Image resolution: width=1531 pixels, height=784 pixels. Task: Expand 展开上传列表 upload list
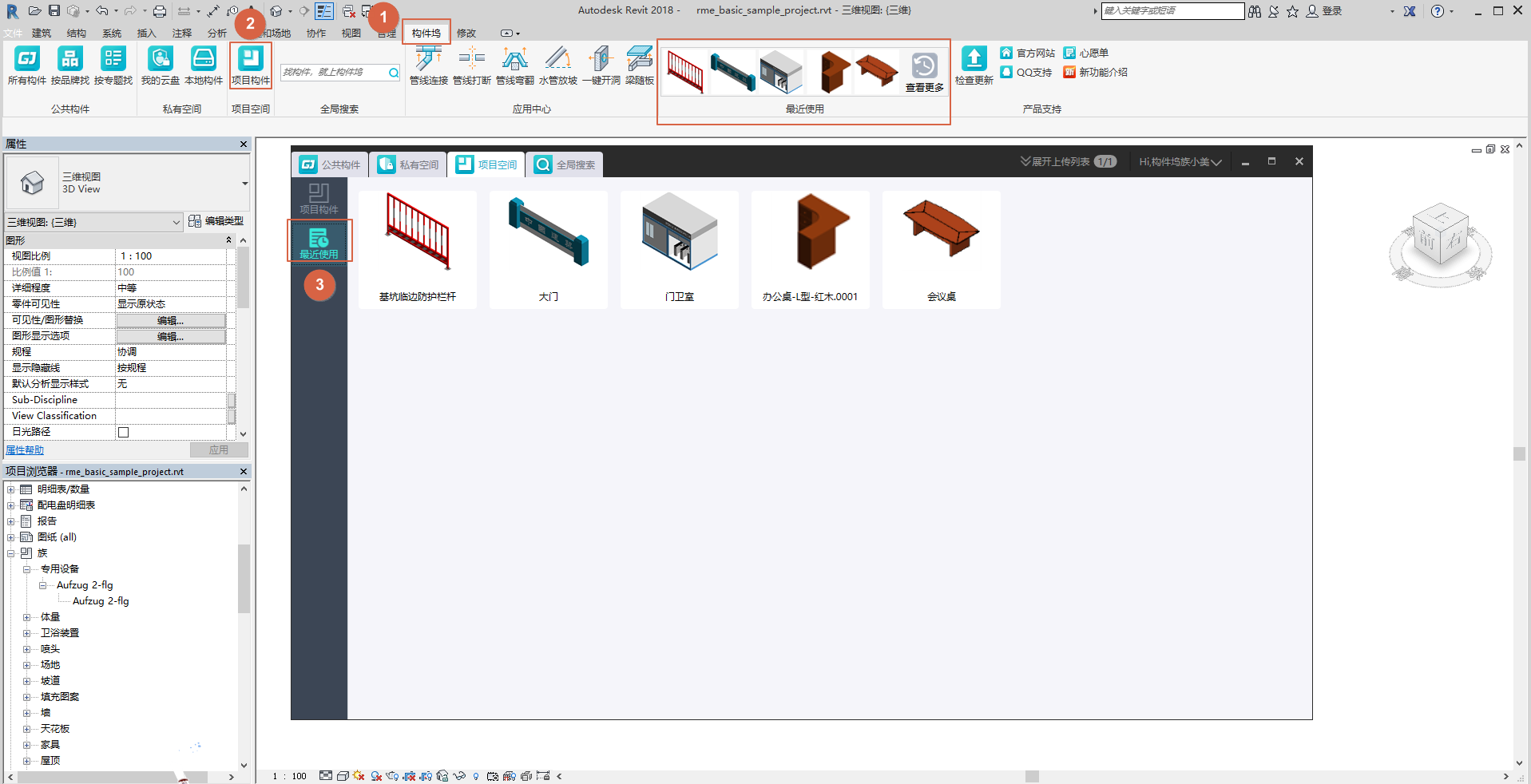click(1068, 161)
